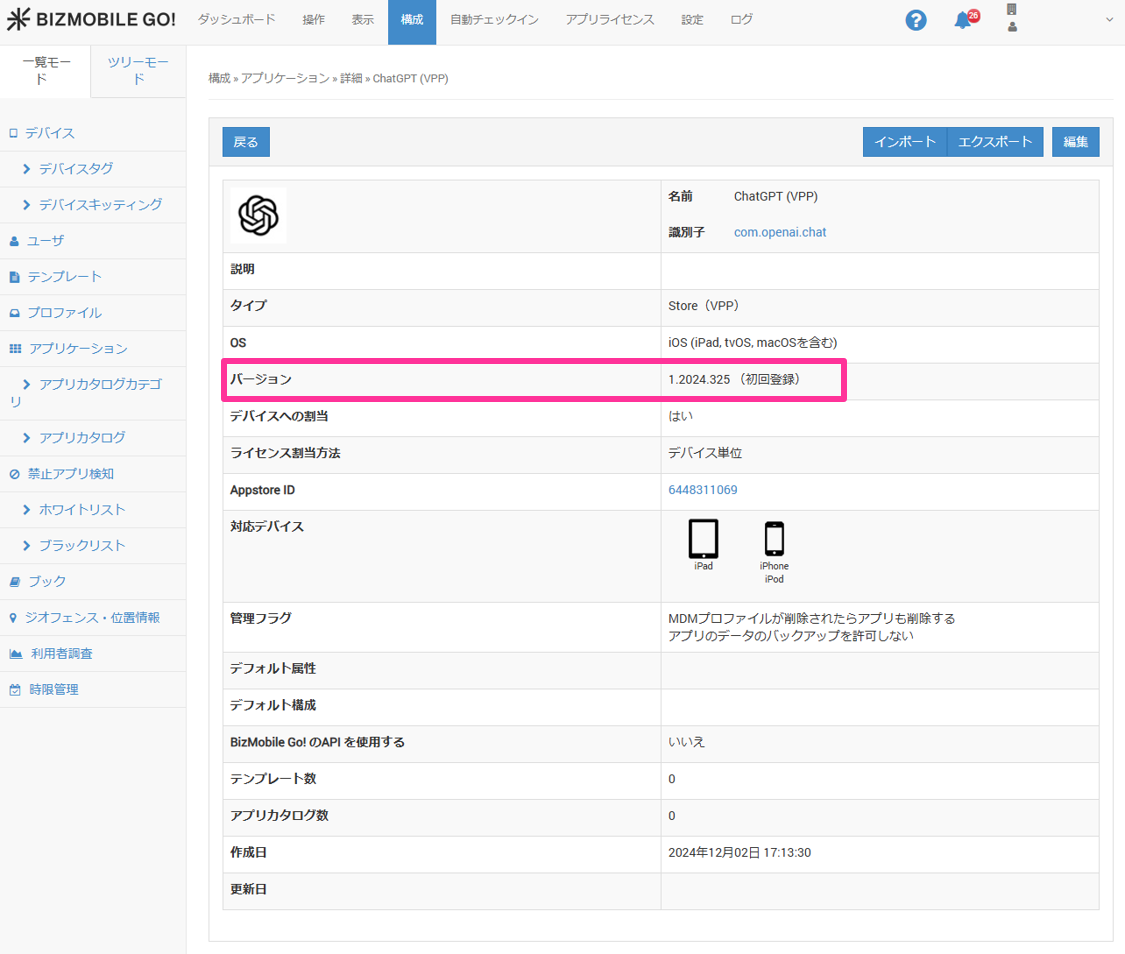Click the 戻る button
This screenshot has height=954, width=1125.
pos(246,142)
